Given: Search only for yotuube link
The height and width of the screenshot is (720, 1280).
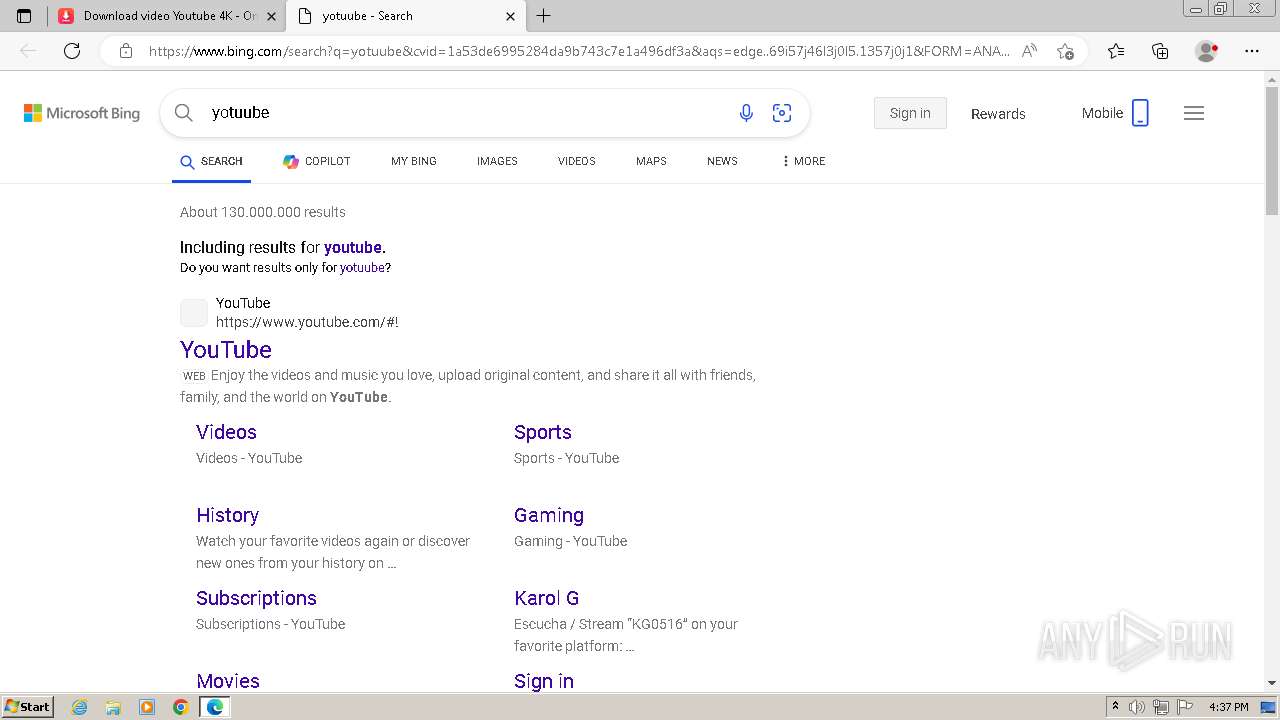Looking at the screenshot, I should coord(362,268).
